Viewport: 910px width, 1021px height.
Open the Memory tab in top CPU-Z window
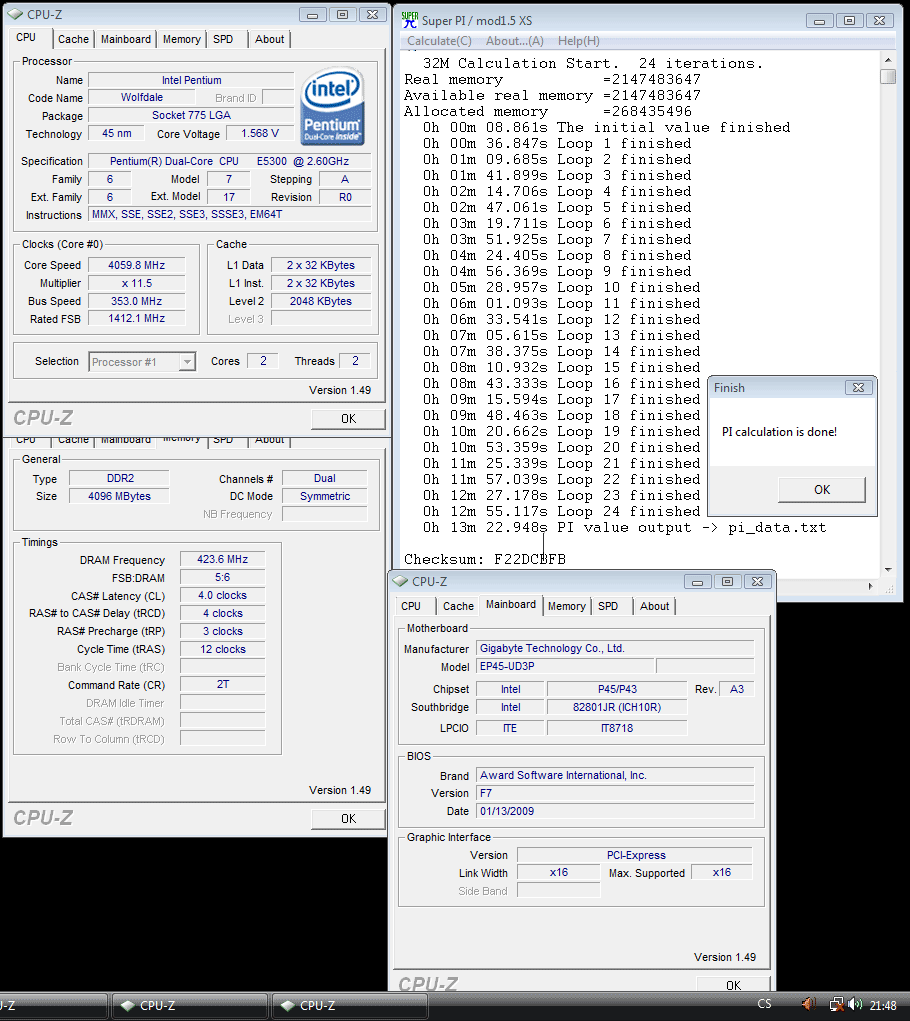coord(182,39)
